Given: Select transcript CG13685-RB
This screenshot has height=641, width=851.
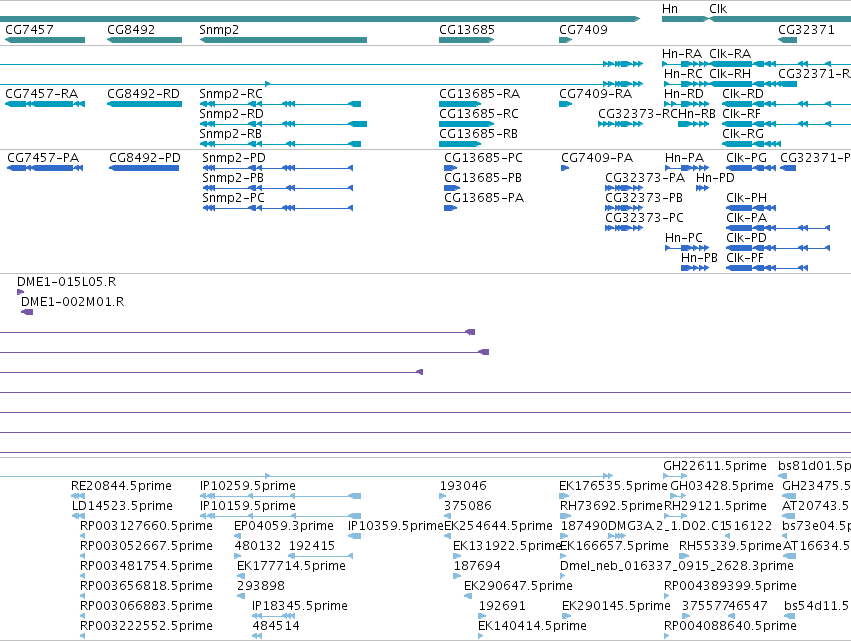Looking at the screenshot, I should coord(478,134).
